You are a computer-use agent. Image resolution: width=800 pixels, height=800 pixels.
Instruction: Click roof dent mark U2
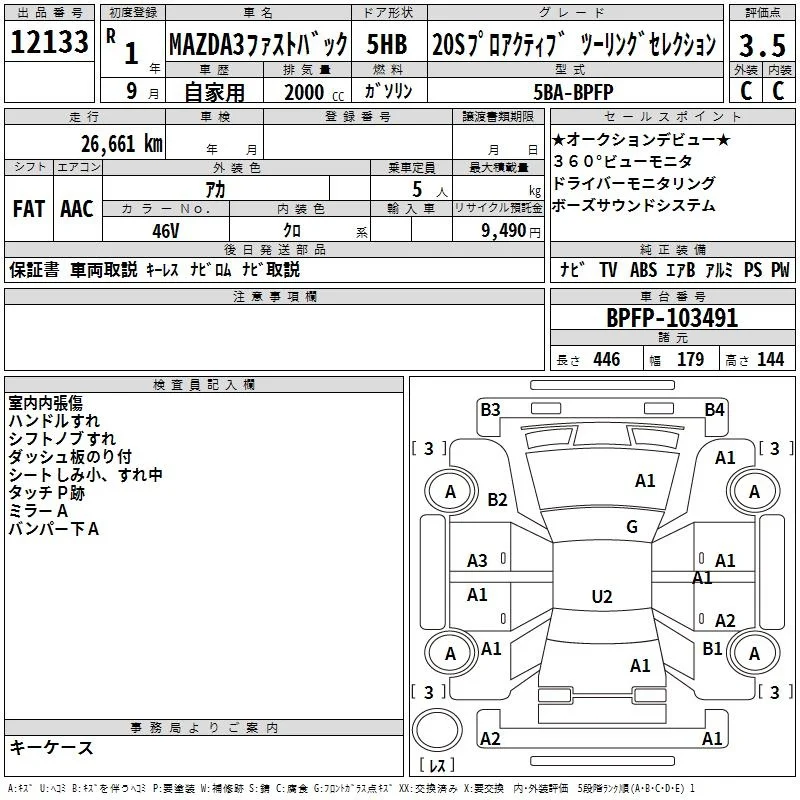tap(602, 596)
